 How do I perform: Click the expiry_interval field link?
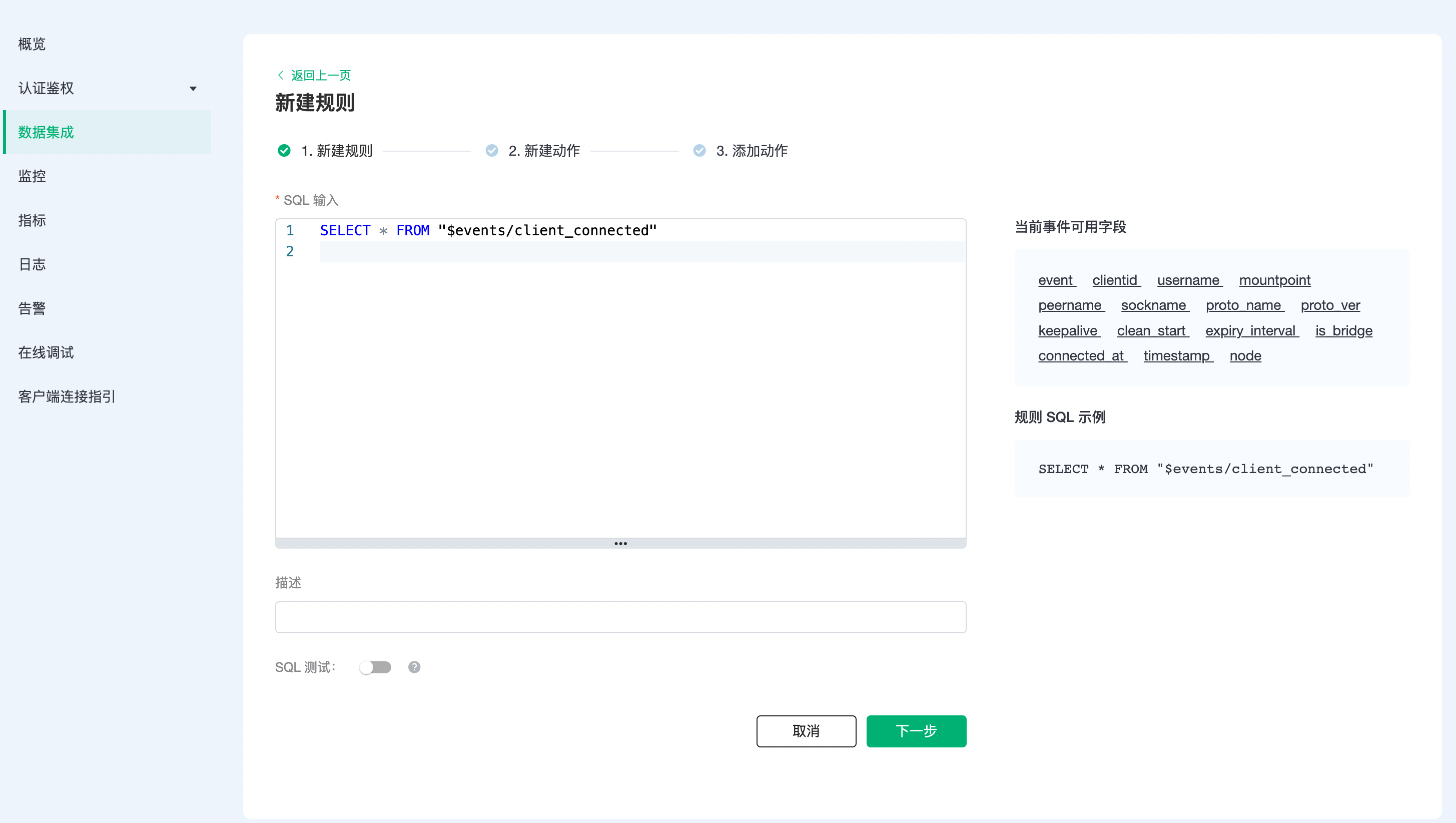[x=1250, y=330]
